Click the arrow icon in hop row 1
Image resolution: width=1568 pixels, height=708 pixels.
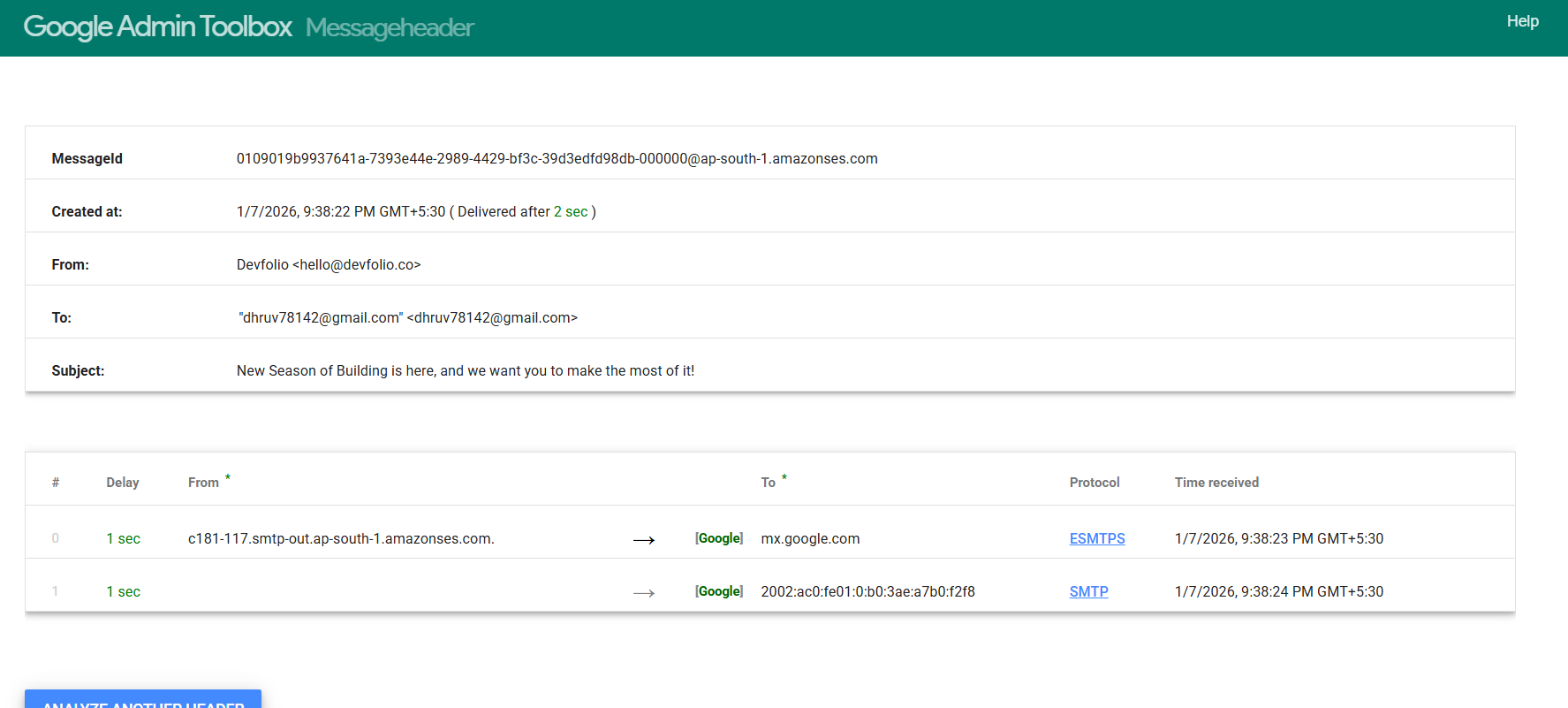pos(644,592)
